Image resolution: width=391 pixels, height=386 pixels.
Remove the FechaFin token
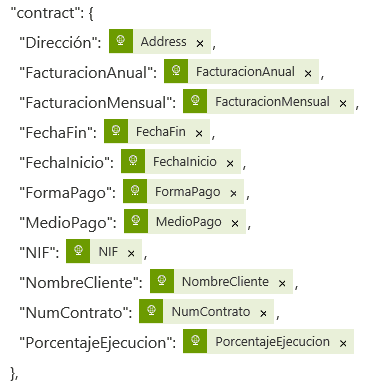point(199,133)
